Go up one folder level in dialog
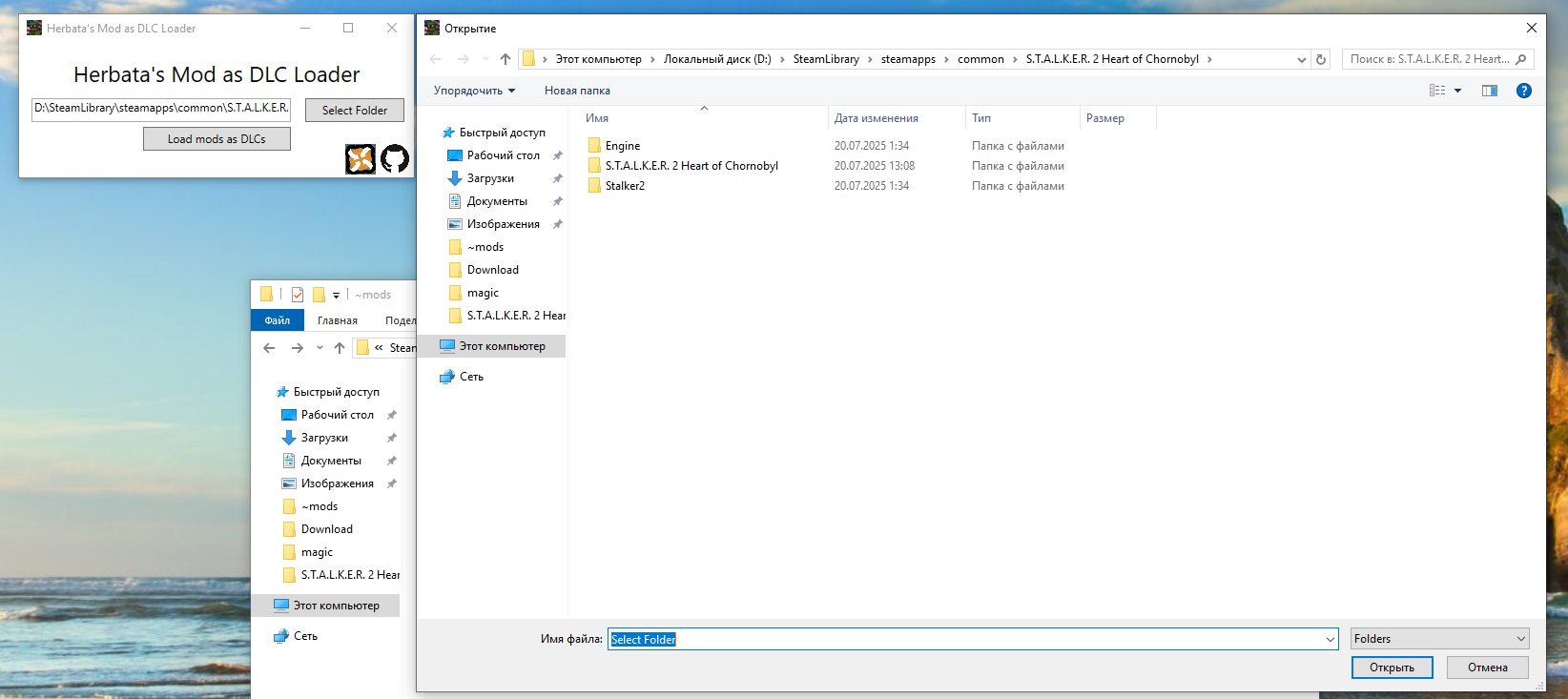 pos(505,59)
